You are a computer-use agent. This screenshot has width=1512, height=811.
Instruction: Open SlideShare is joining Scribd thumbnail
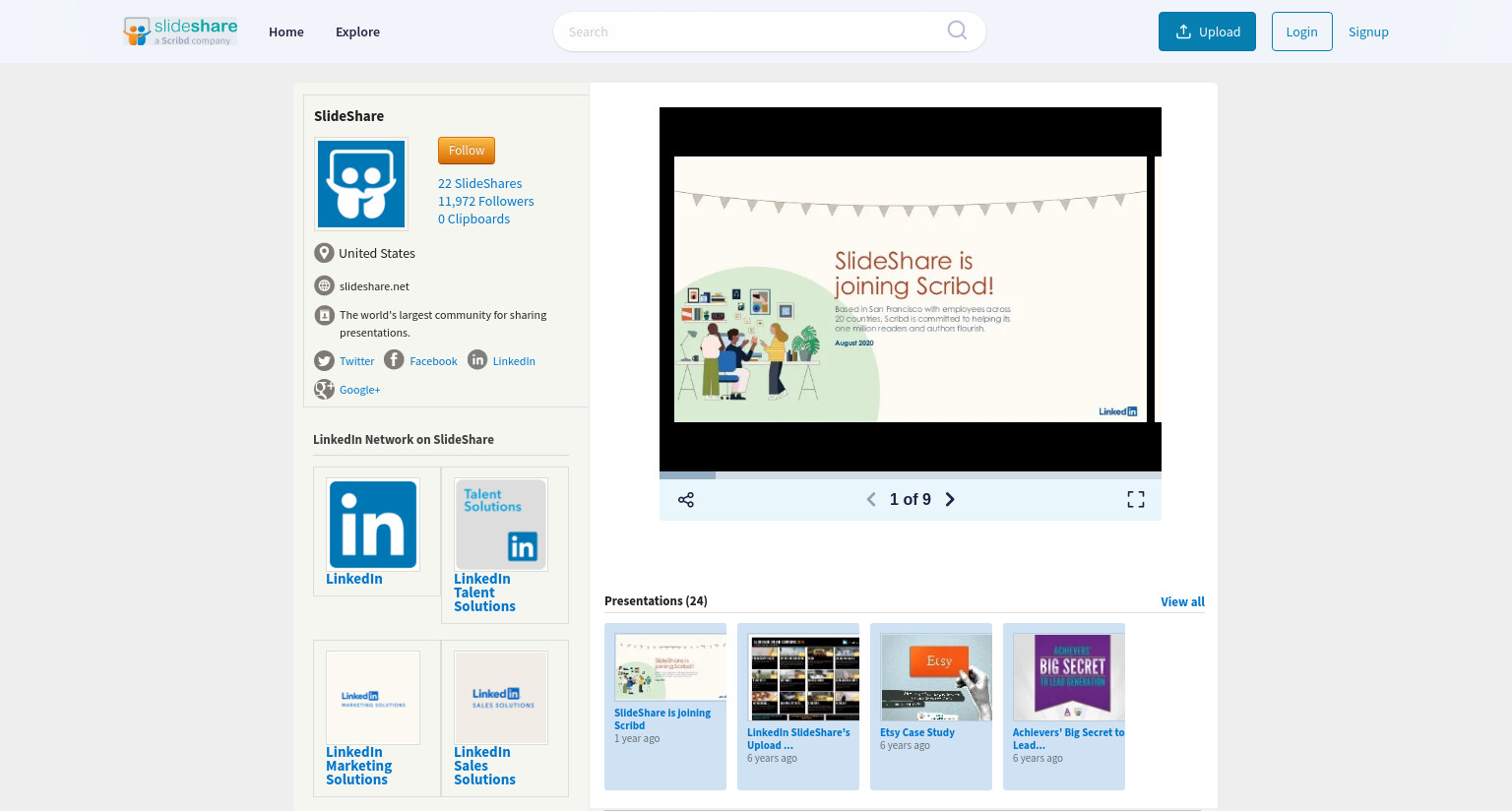click(x=670, y=667)
